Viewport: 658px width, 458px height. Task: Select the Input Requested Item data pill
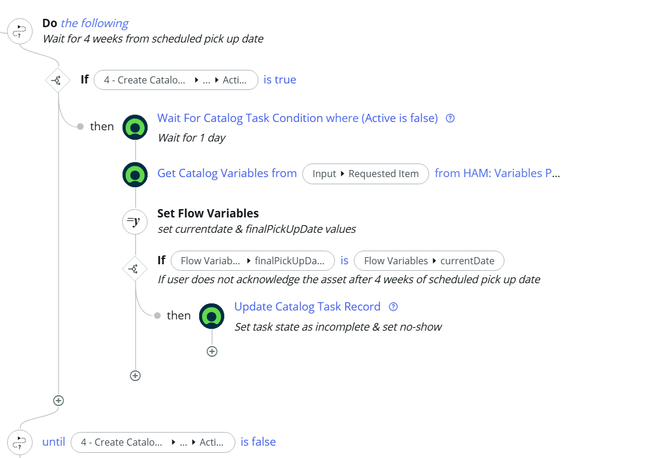pyautogui.click(x=365, y=174)
